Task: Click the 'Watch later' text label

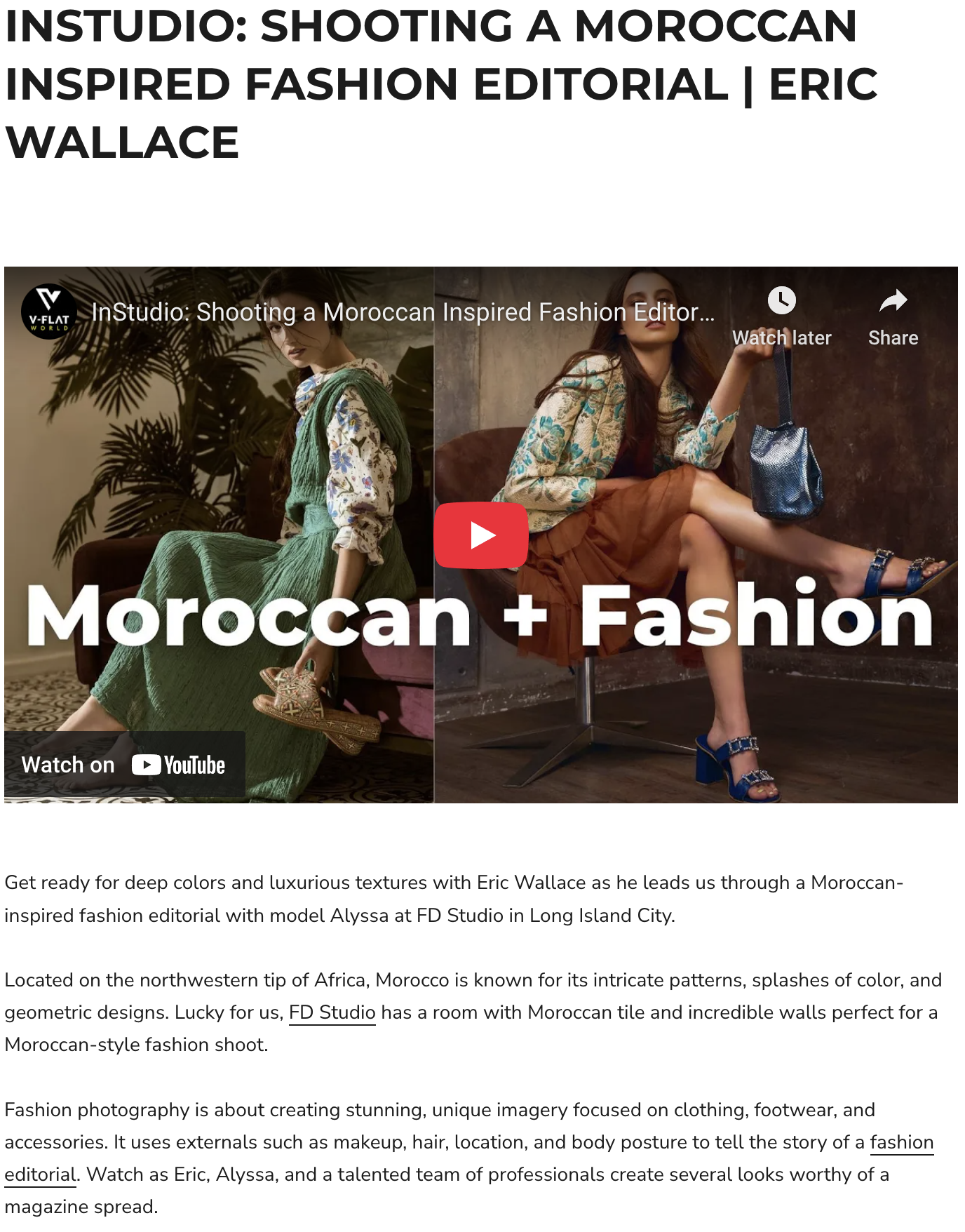Action: 782,338
